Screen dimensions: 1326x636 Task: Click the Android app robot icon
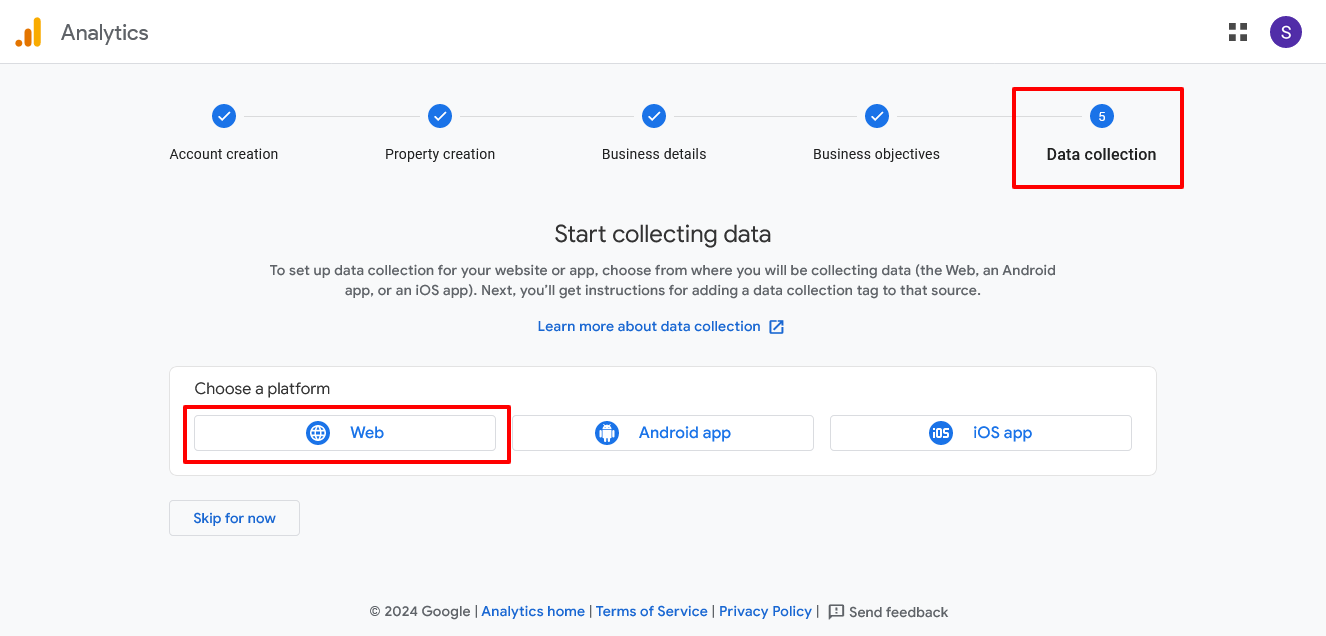pos(607,432)
